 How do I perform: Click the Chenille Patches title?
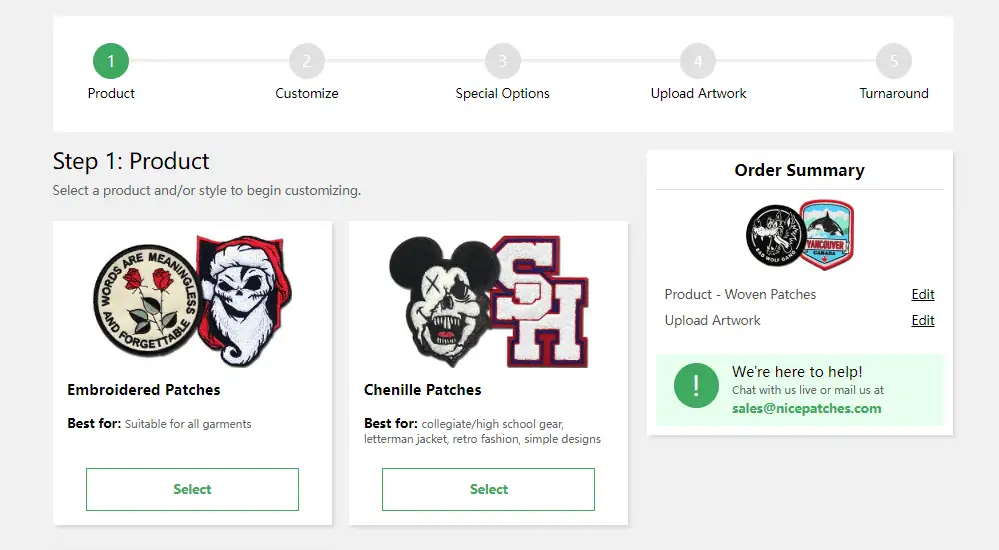pyautogui.click(x=422, y=390)
